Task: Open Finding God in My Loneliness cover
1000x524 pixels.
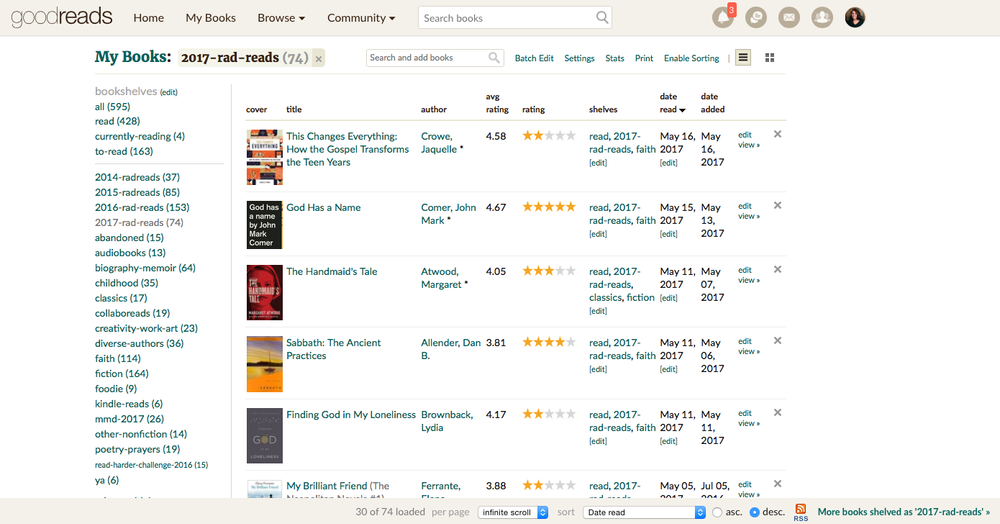Action: click(x=265, y=435)
